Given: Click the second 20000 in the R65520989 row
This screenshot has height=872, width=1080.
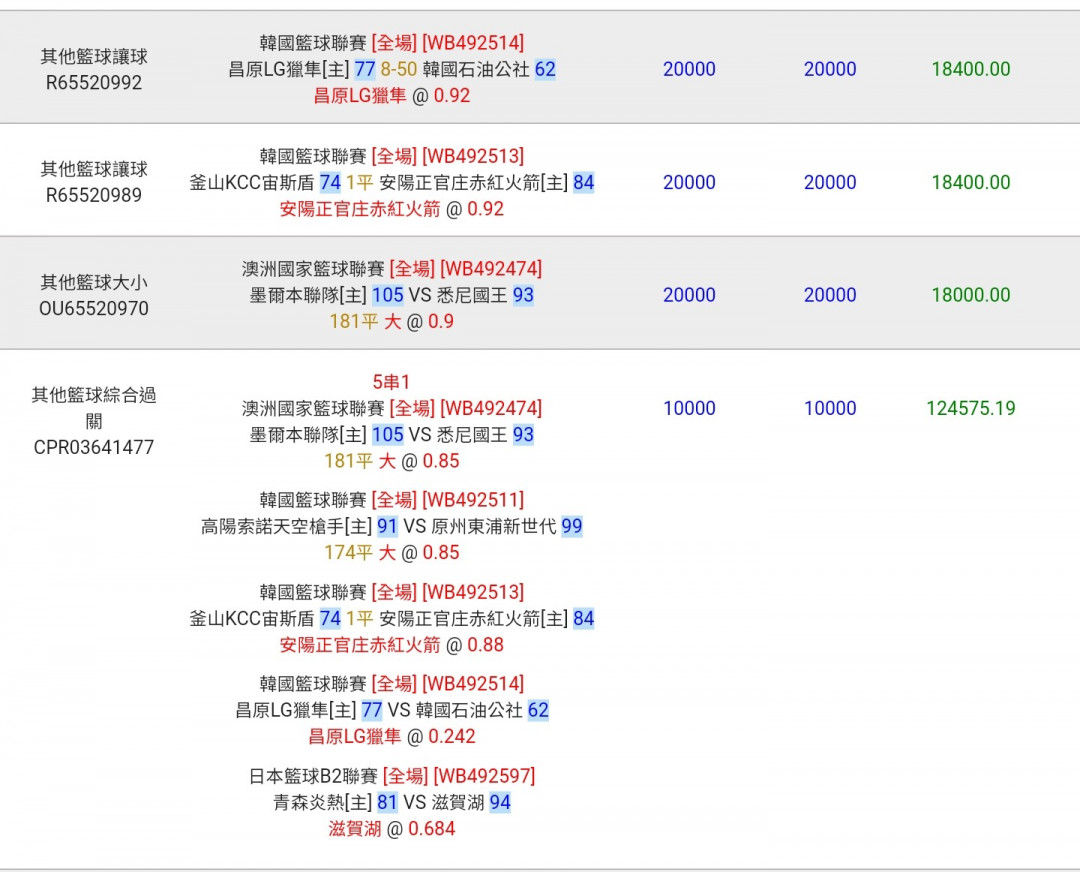Looking at the screenshot, I should point(830,183).
